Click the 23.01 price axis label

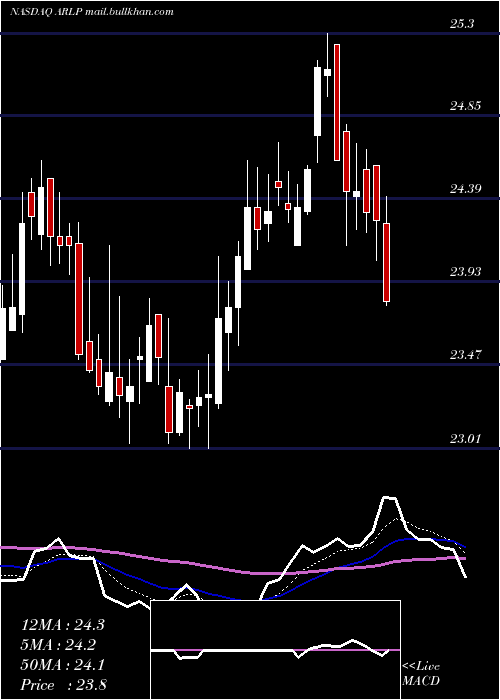click(x=465, y=439)
